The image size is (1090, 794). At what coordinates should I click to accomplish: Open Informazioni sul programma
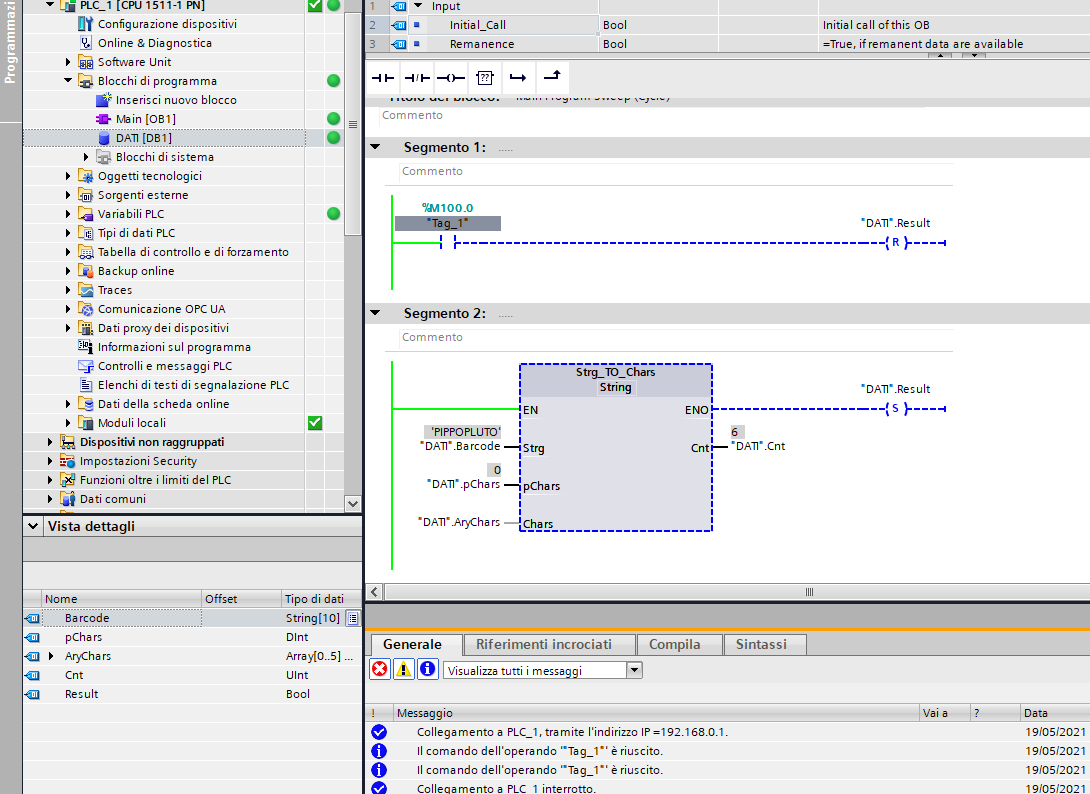point(174,347)
